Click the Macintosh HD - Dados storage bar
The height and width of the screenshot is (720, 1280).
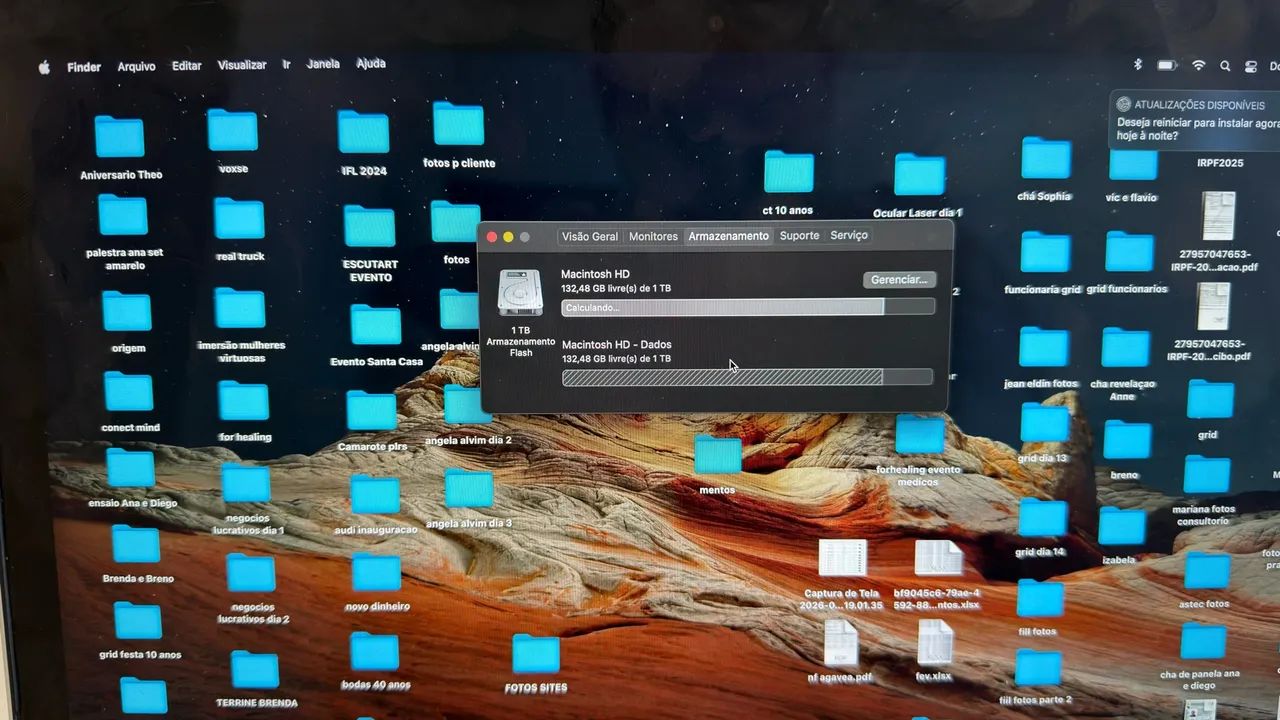[747, 377]
